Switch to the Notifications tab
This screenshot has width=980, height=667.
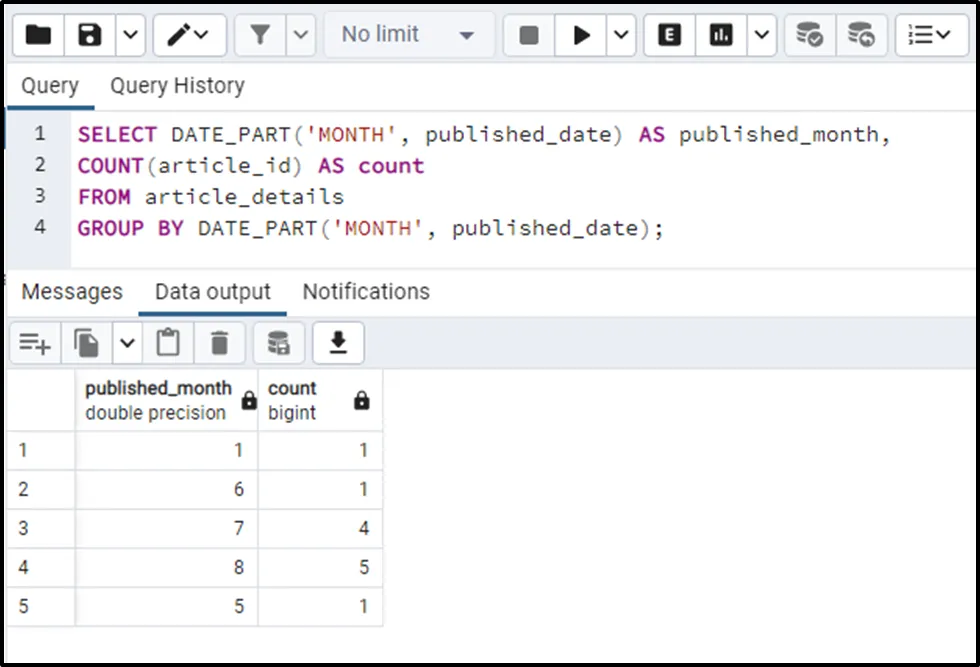tap(366, 292)
